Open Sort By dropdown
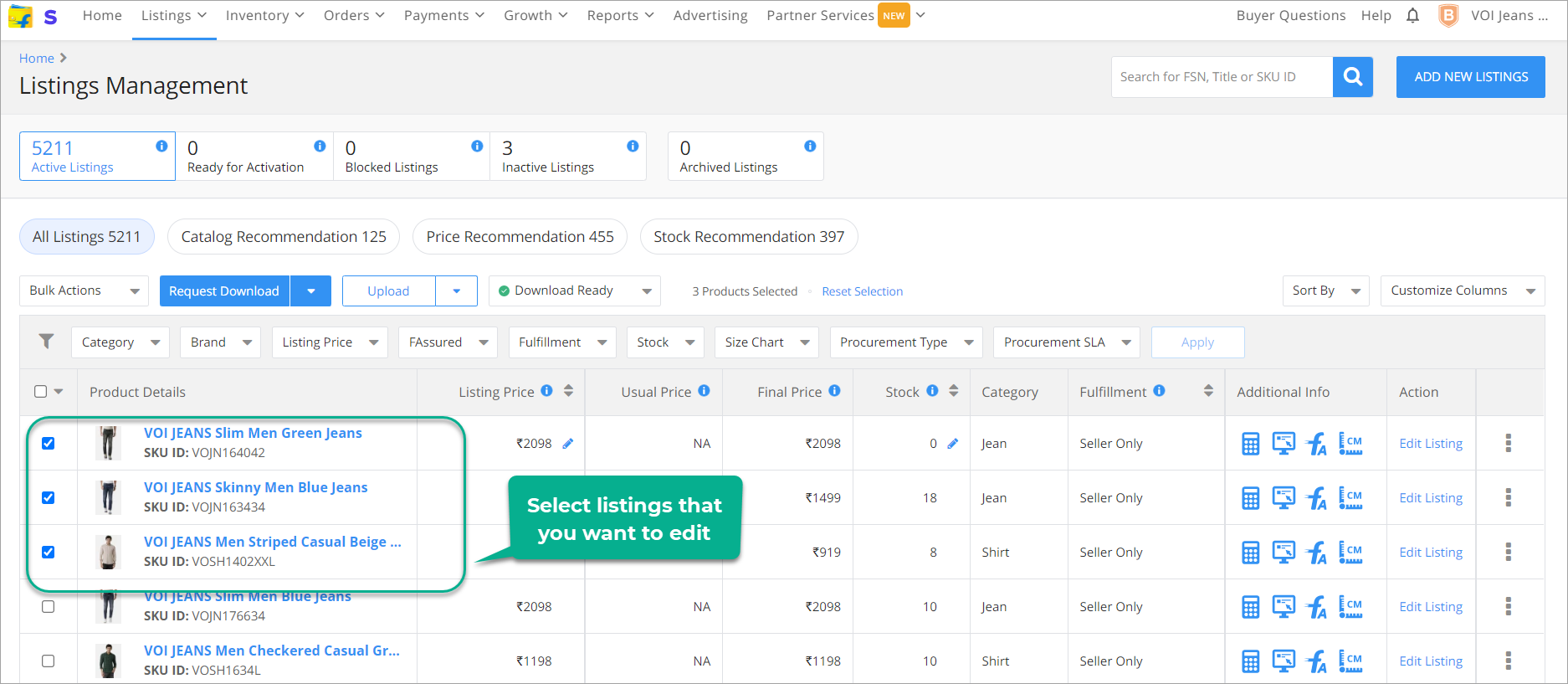This screenshot has width=1568, height=684. pos(1326,291)
